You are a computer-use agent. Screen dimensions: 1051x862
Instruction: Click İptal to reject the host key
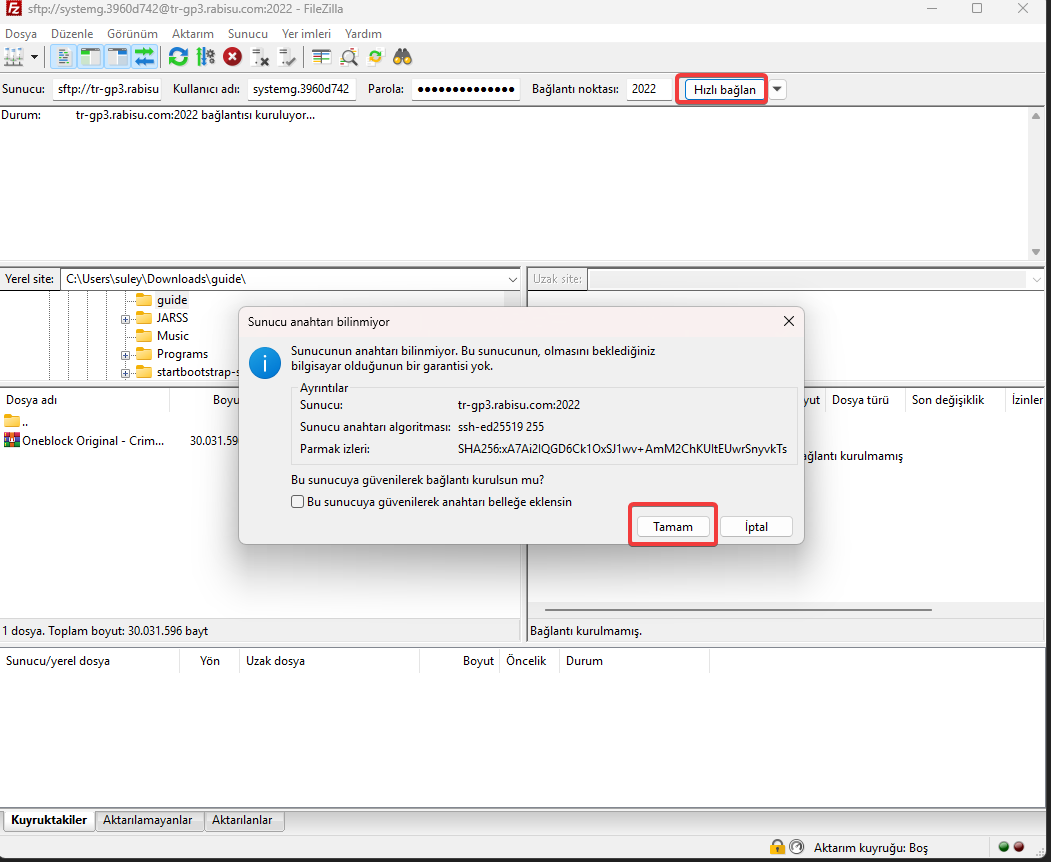coord(755,527)
